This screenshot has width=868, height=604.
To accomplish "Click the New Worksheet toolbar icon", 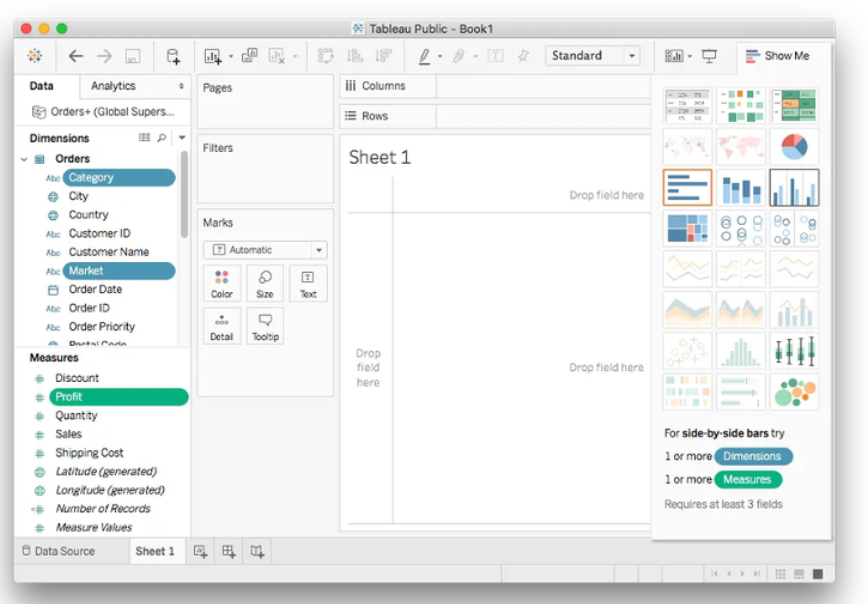I will tap(213, 56).
